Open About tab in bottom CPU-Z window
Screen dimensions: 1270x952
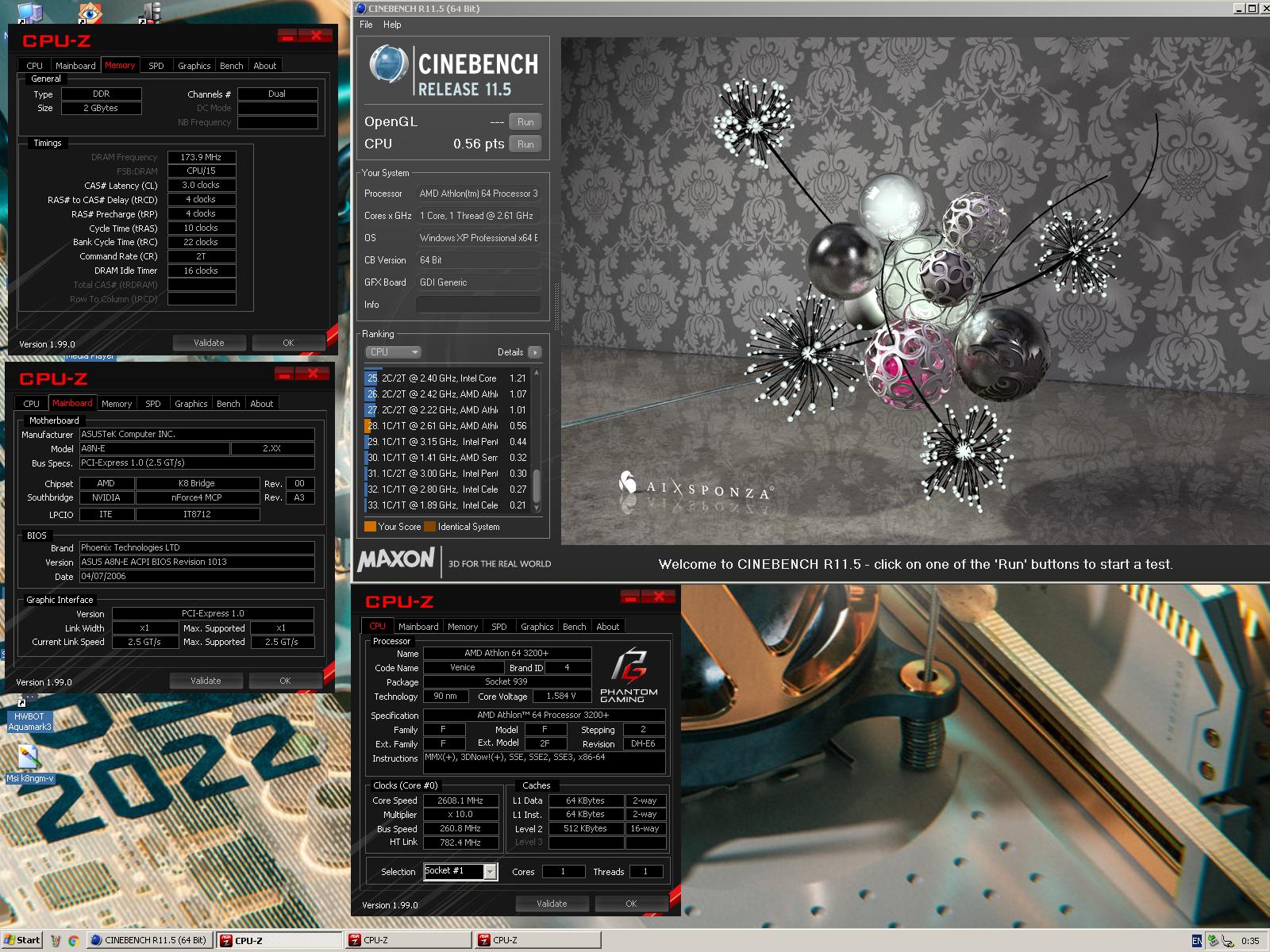pyautogui.click(x=608, y=627)
